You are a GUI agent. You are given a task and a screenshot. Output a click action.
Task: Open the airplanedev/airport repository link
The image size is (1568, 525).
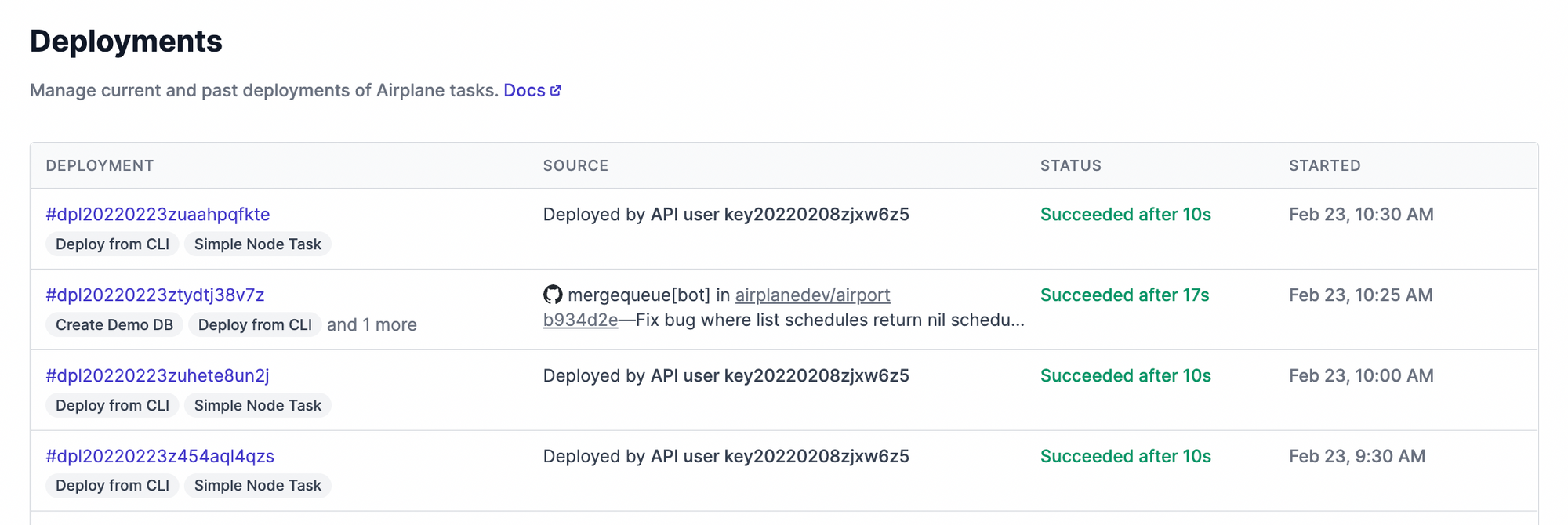pyautogui.click(x=812, y=295)
